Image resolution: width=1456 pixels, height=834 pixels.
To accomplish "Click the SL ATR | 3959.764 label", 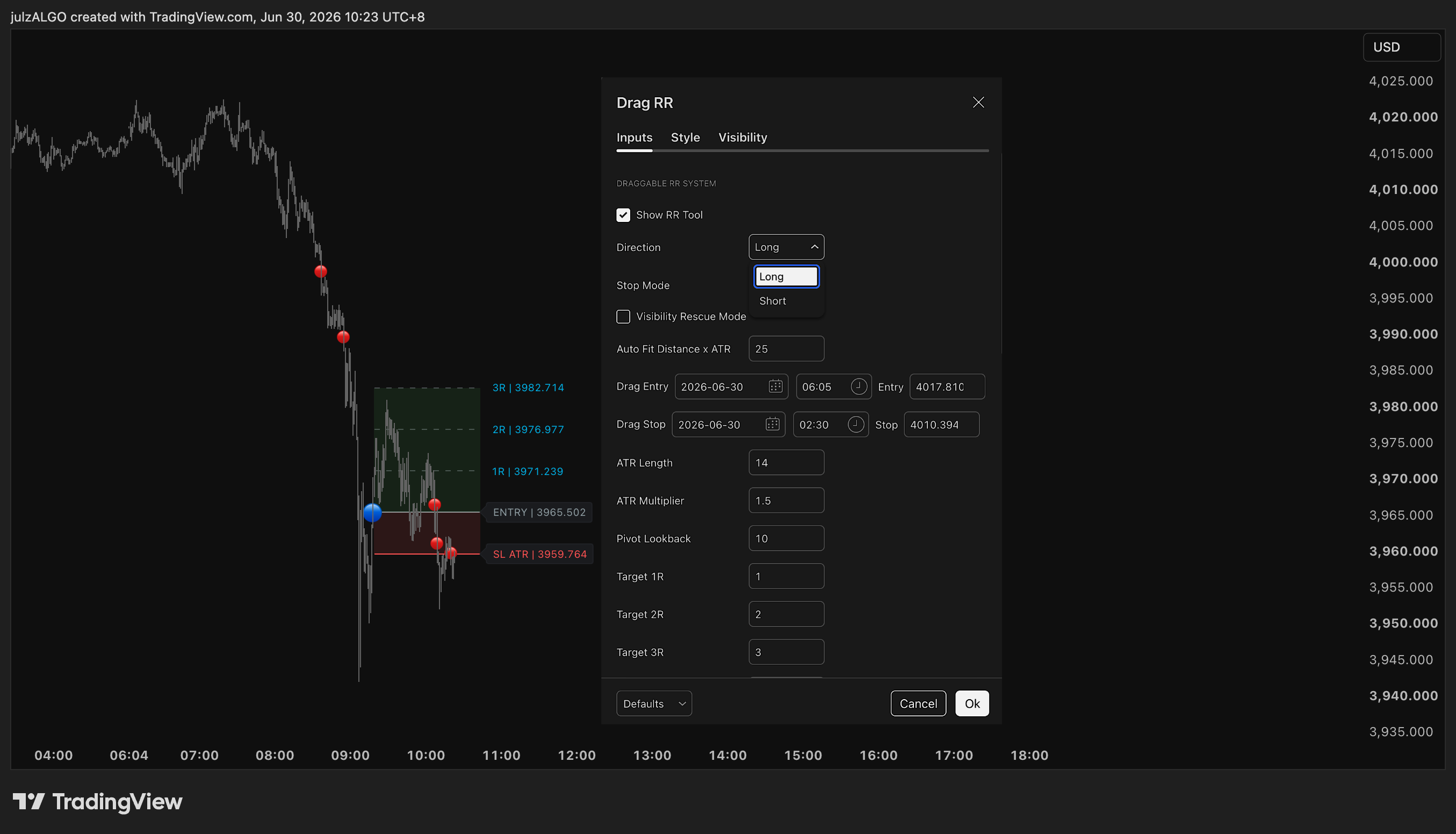I will tap(539, 554).
